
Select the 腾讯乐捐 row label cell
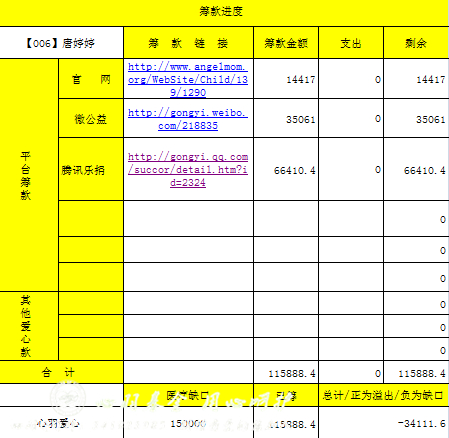[91, 169]
